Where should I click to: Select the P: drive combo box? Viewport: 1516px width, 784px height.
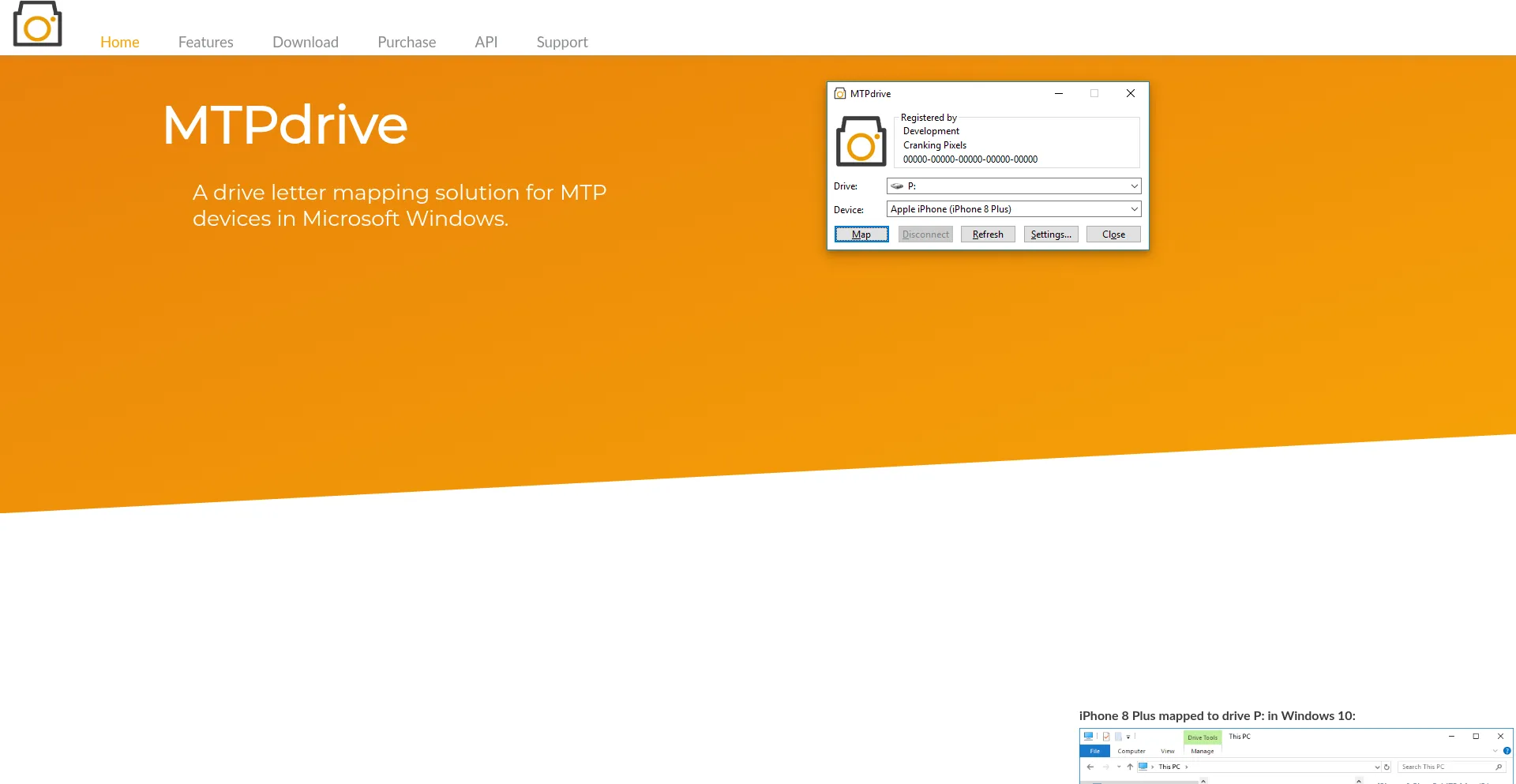1014,186
